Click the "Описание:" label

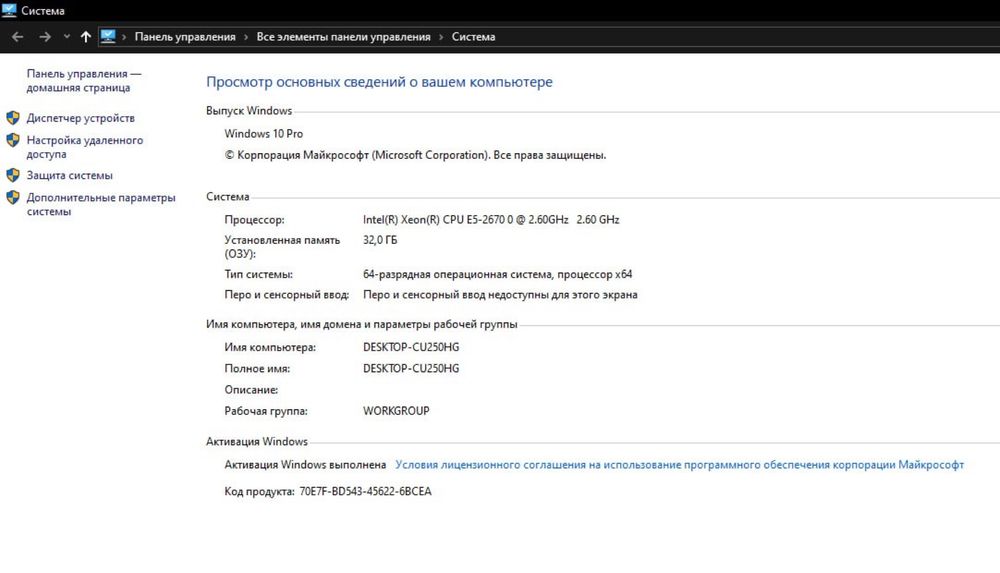click(251, 390)
